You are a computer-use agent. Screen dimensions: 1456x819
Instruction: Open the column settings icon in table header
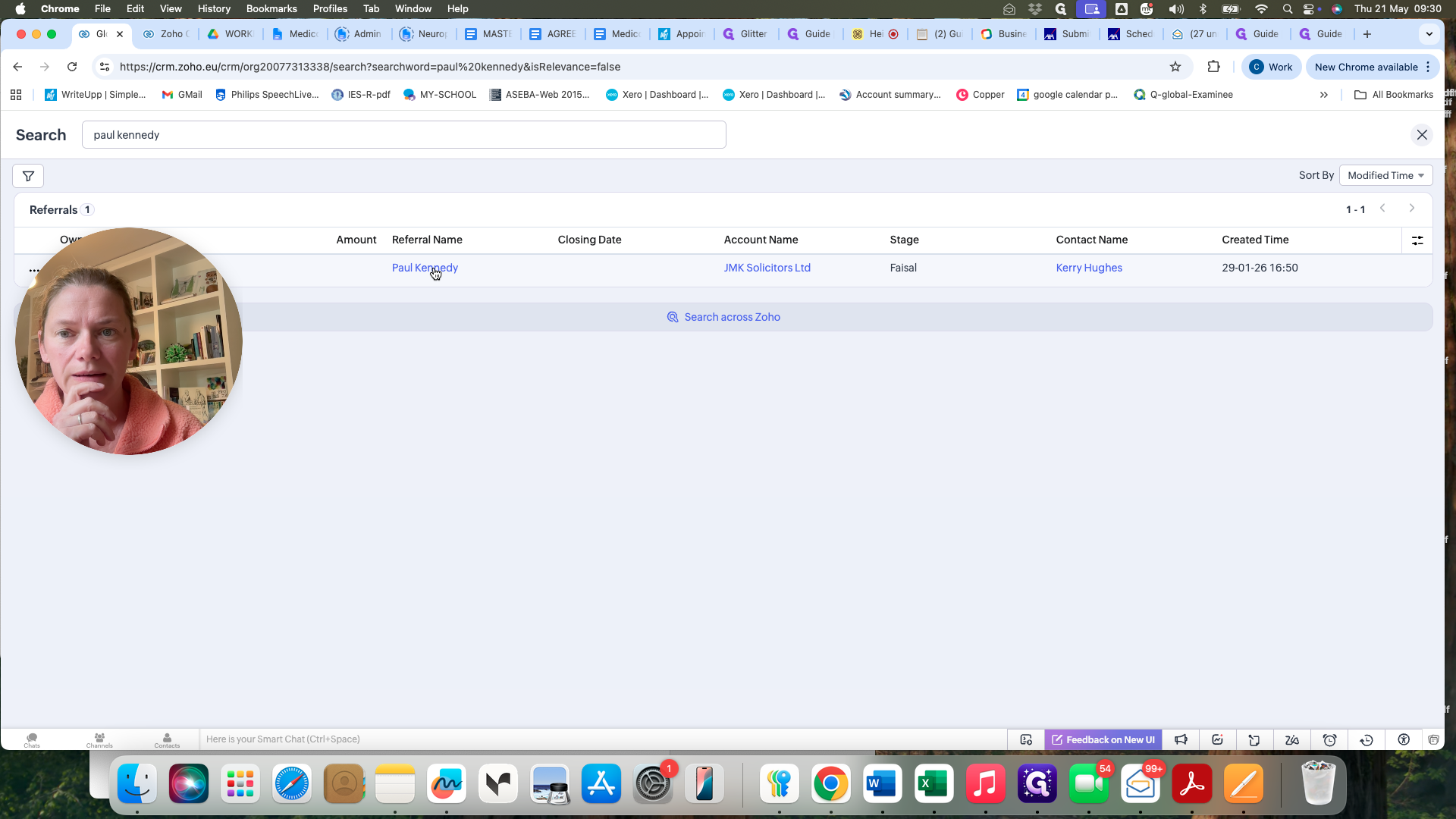click(1417, 240)
